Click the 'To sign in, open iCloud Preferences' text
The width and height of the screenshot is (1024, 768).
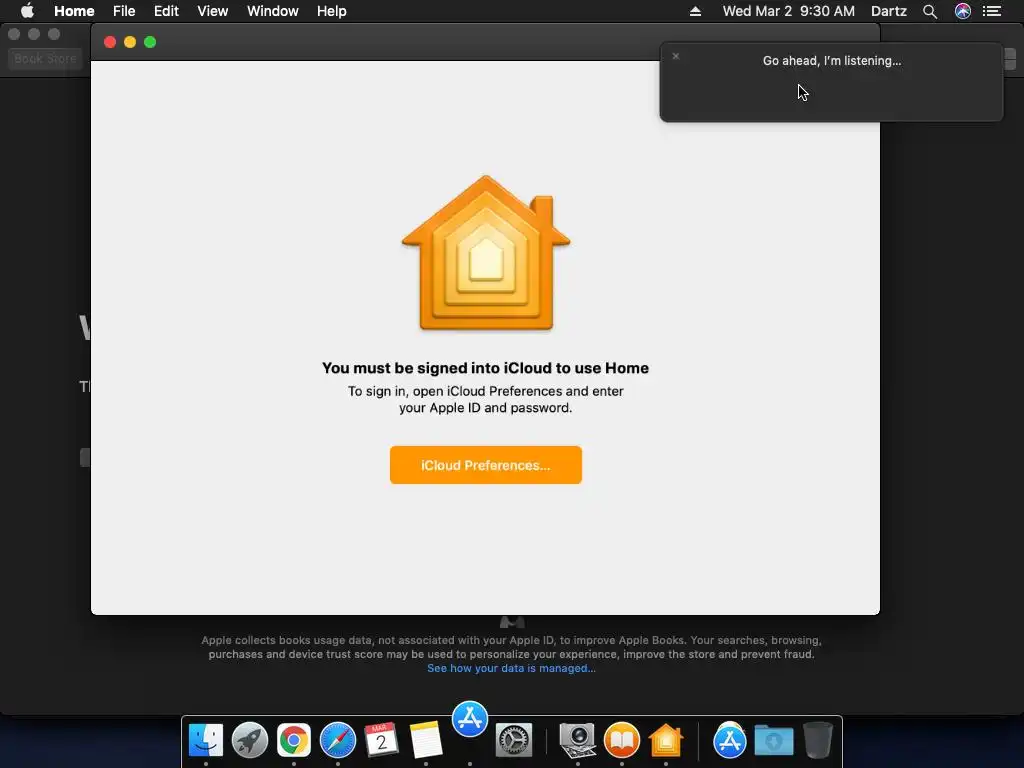pyautogui.click(x=485, y=399)
